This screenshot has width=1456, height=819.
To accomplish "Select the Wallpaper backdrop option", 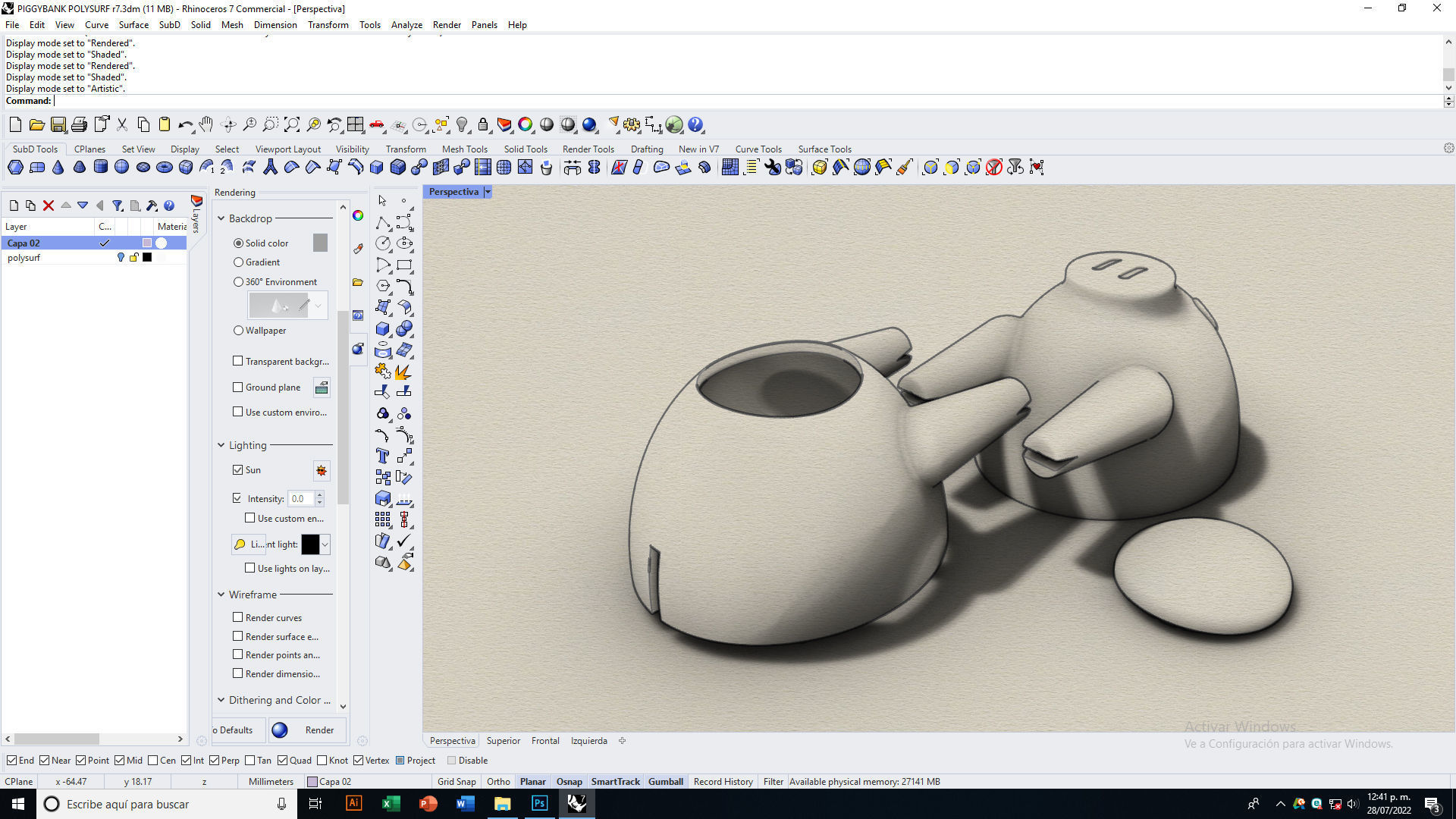I will pos(239,331).
